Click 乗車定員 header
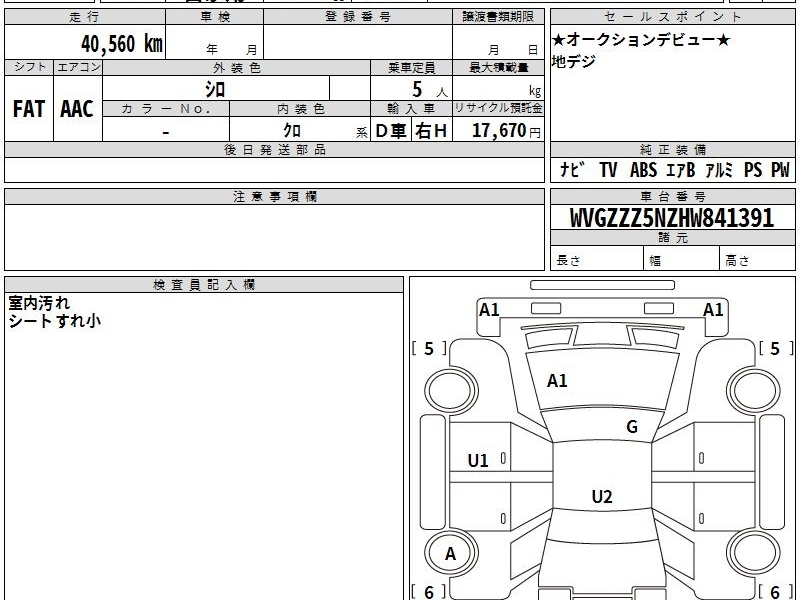The image size is (800, 600). (411, 67)
